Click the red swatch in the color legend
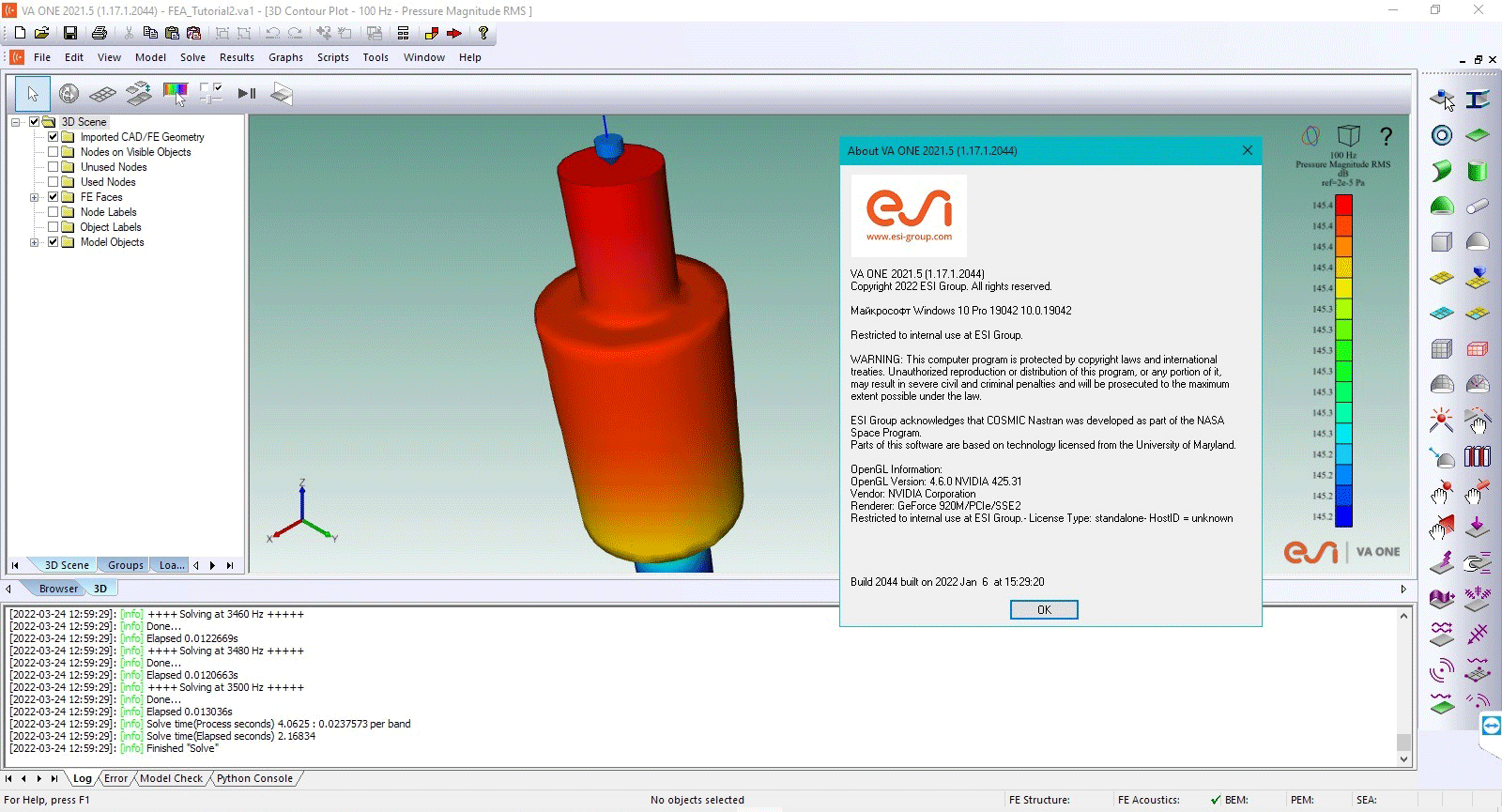 click(1343, 205)
